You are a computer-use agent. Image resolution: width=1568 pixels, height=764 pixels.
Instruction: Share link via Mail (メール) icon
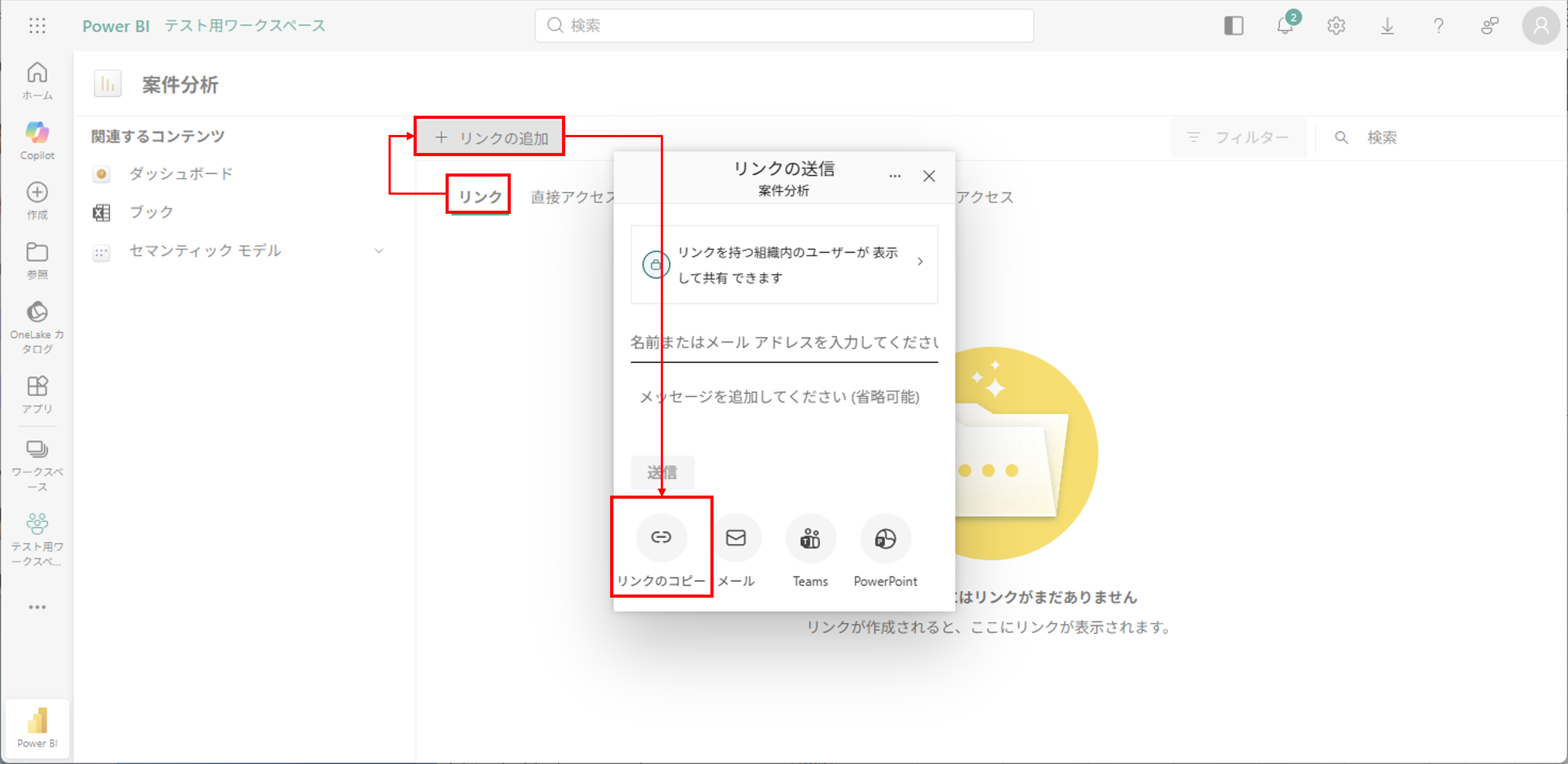pos(736,538)
